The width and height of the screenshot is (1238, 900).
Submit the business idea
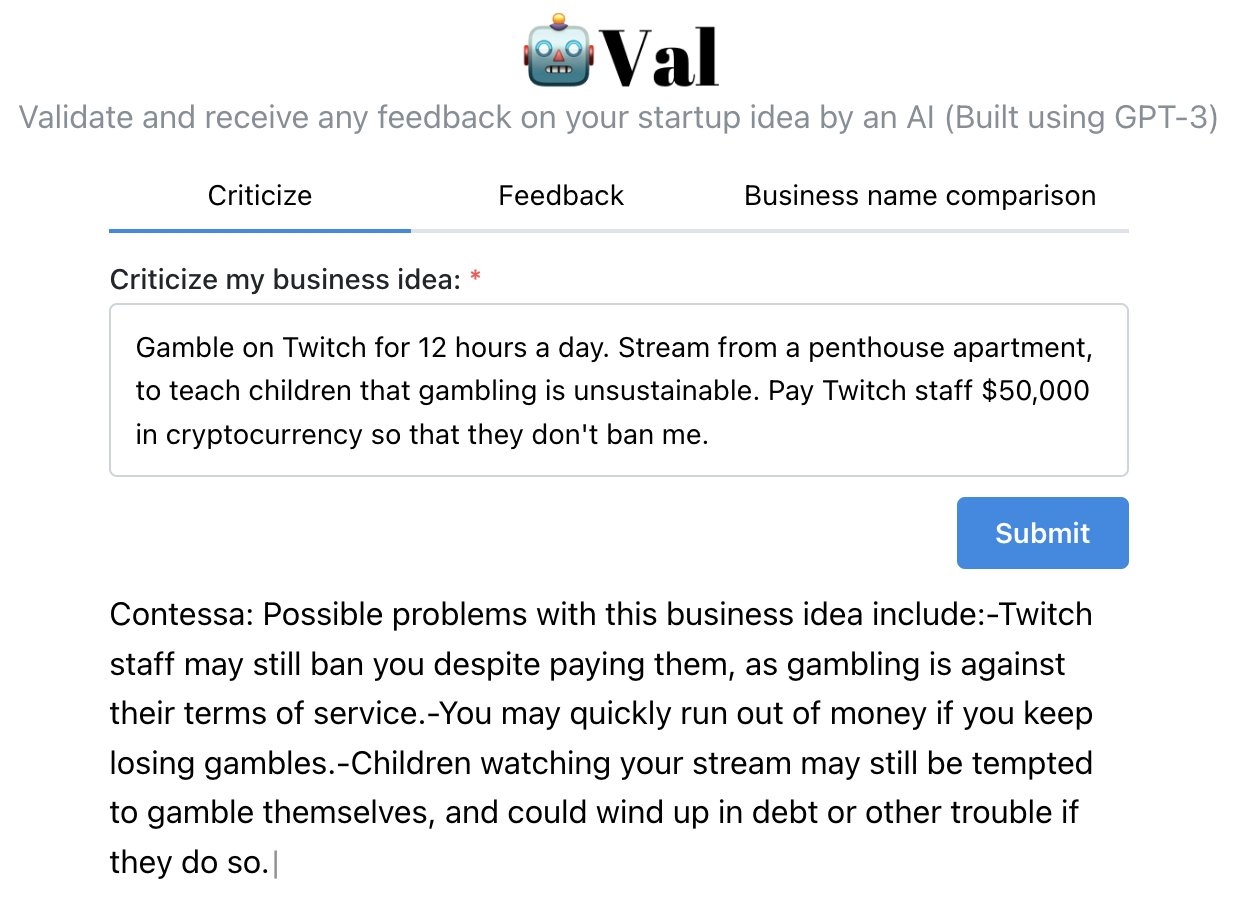[1042, 533]
